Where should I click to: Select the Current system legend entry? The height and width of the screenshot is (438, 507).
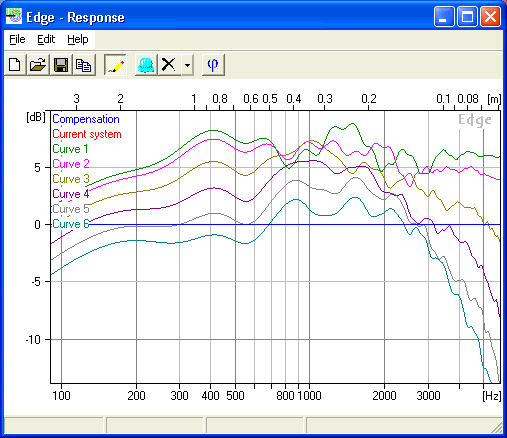pyautogui.click(x=87, y=134)
